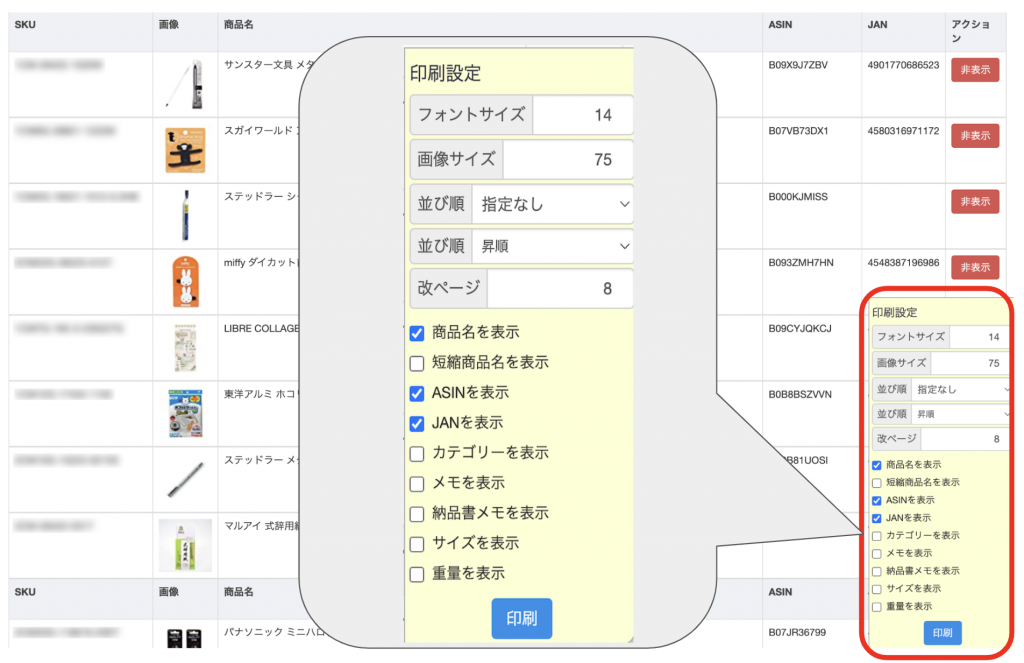Screen dimensions: 1024x663
Task: Click the フォントサイズ field in the enlarged settings
Action: coord(583,115)
